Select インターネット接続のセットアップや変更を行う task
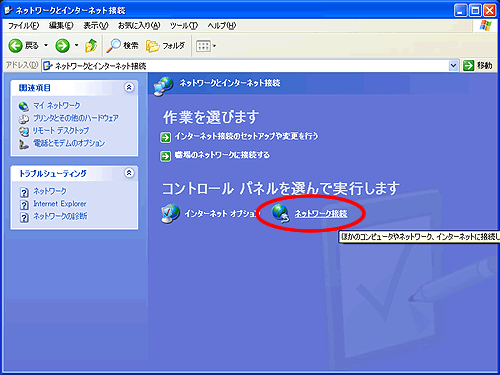The width and height of the screenshot is (500, 375). pyautogui.click(x=246, y=136)
